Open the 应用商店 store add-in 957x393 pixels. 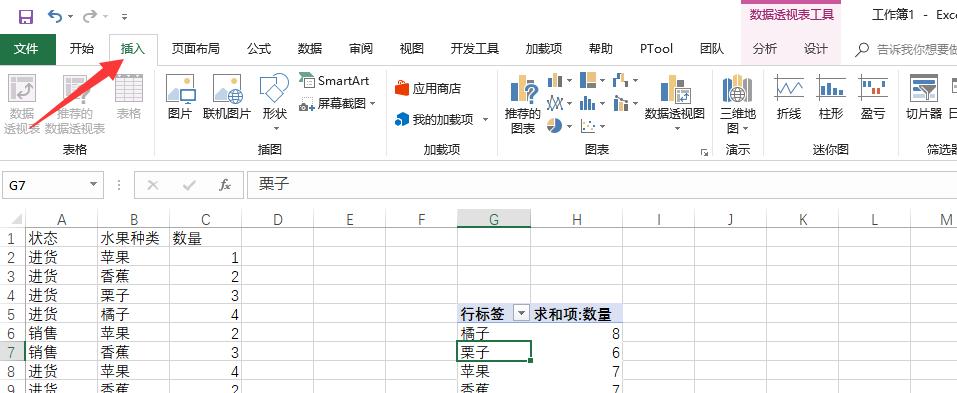pos(428,88)
